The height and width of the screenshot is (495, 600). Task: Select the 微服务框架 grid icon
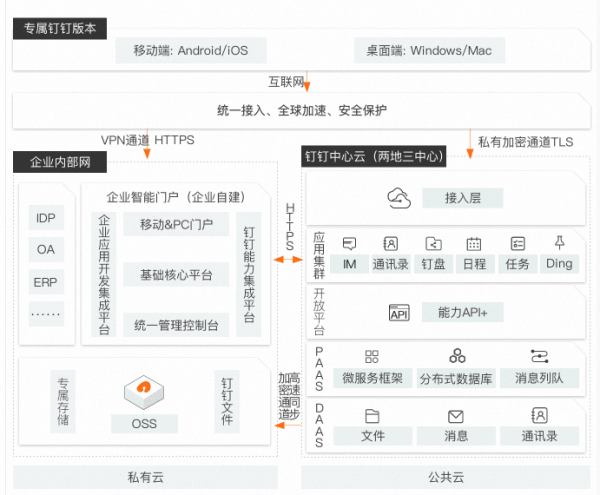coord(372,356)
